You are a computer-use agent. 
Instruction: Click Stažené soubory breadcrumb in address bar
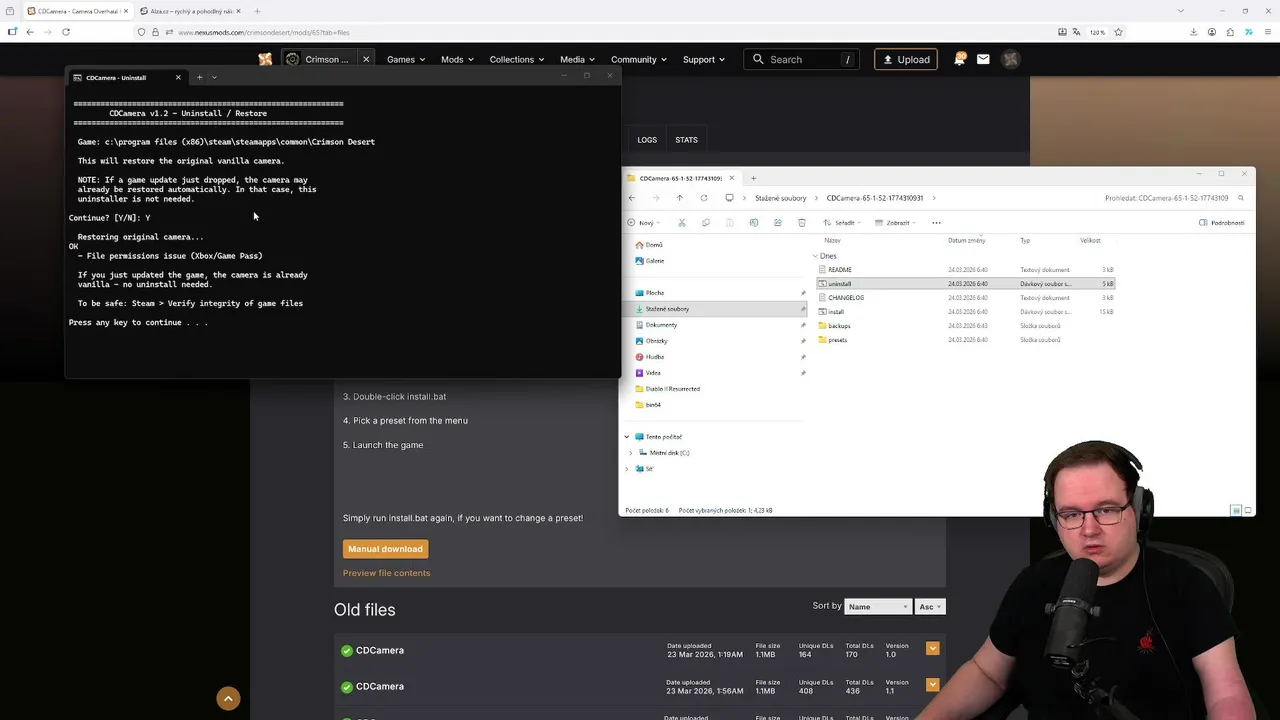coord(780,198)
